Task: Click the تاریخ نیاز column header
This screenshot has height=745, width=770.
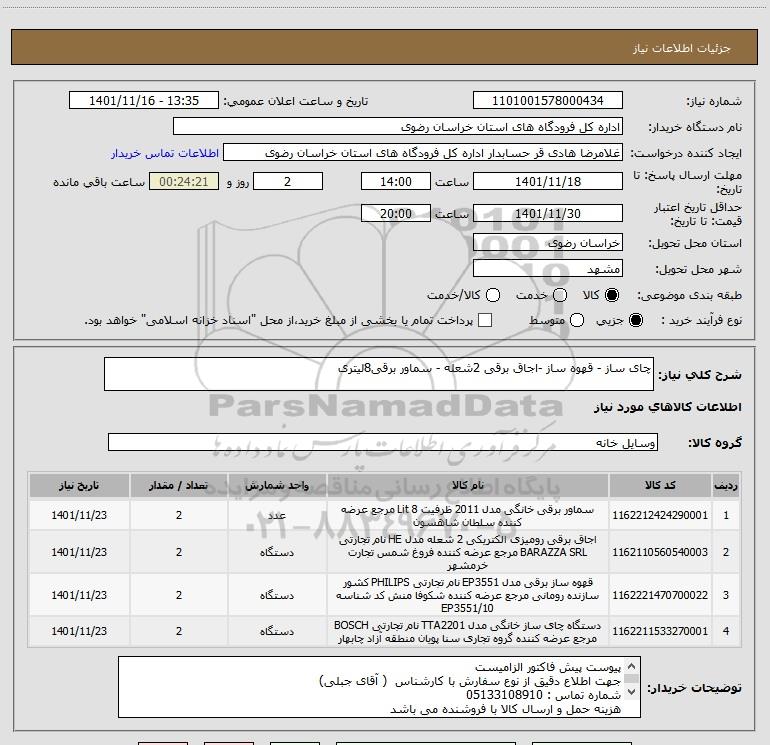Action: tap(79, 485)
